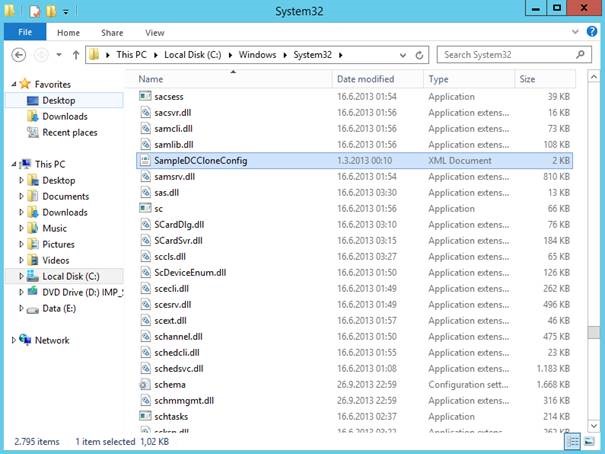Click the Windows breadcrumb segment
This screenshot has width=605, height=454.
(x=257, y=55)
